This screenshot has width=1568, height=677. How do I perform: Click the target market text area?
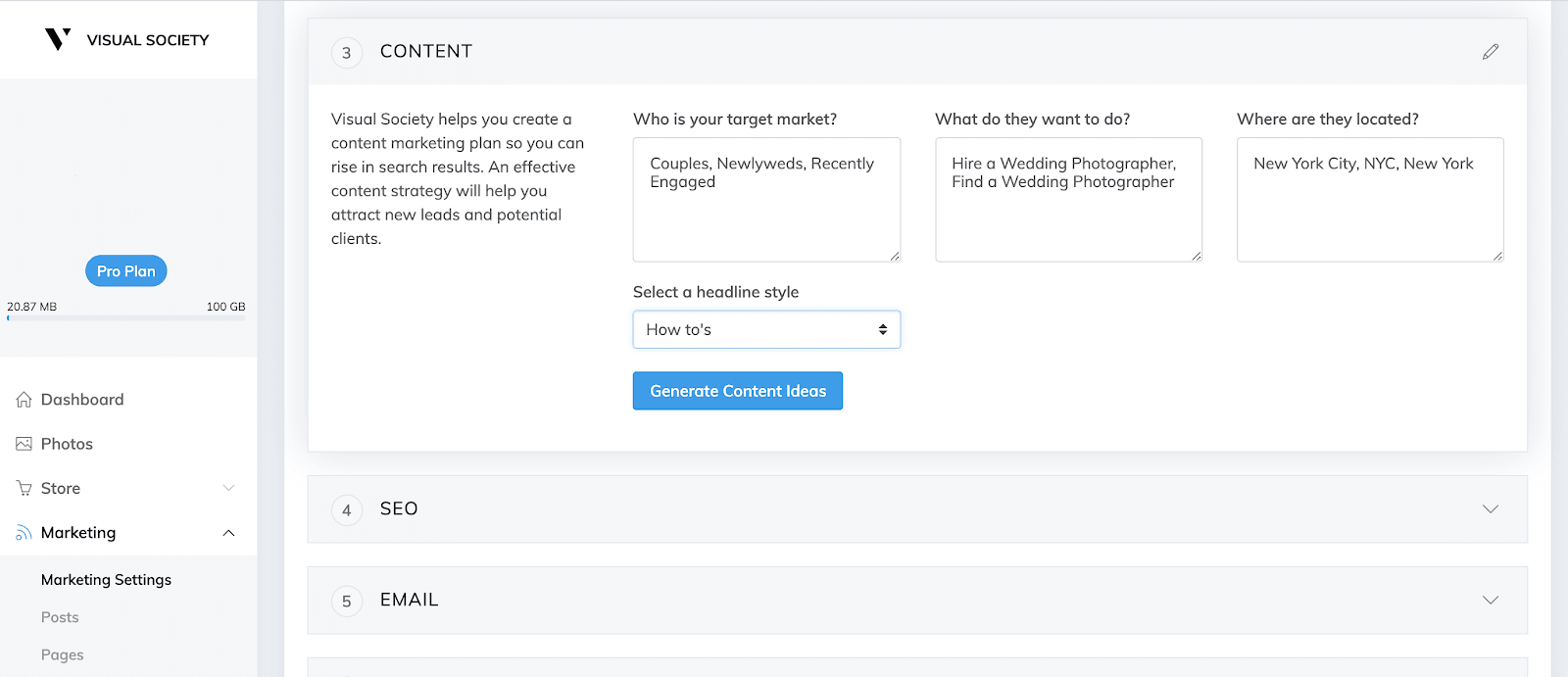766,200
